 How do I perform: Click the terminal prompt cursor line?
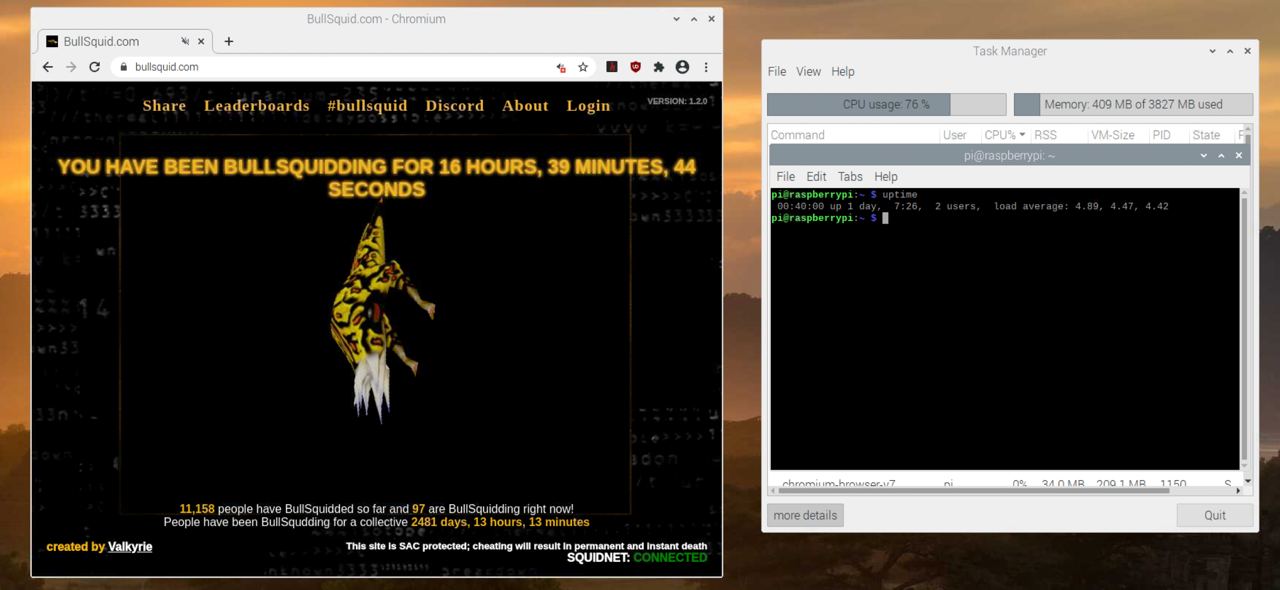point(829,218)
